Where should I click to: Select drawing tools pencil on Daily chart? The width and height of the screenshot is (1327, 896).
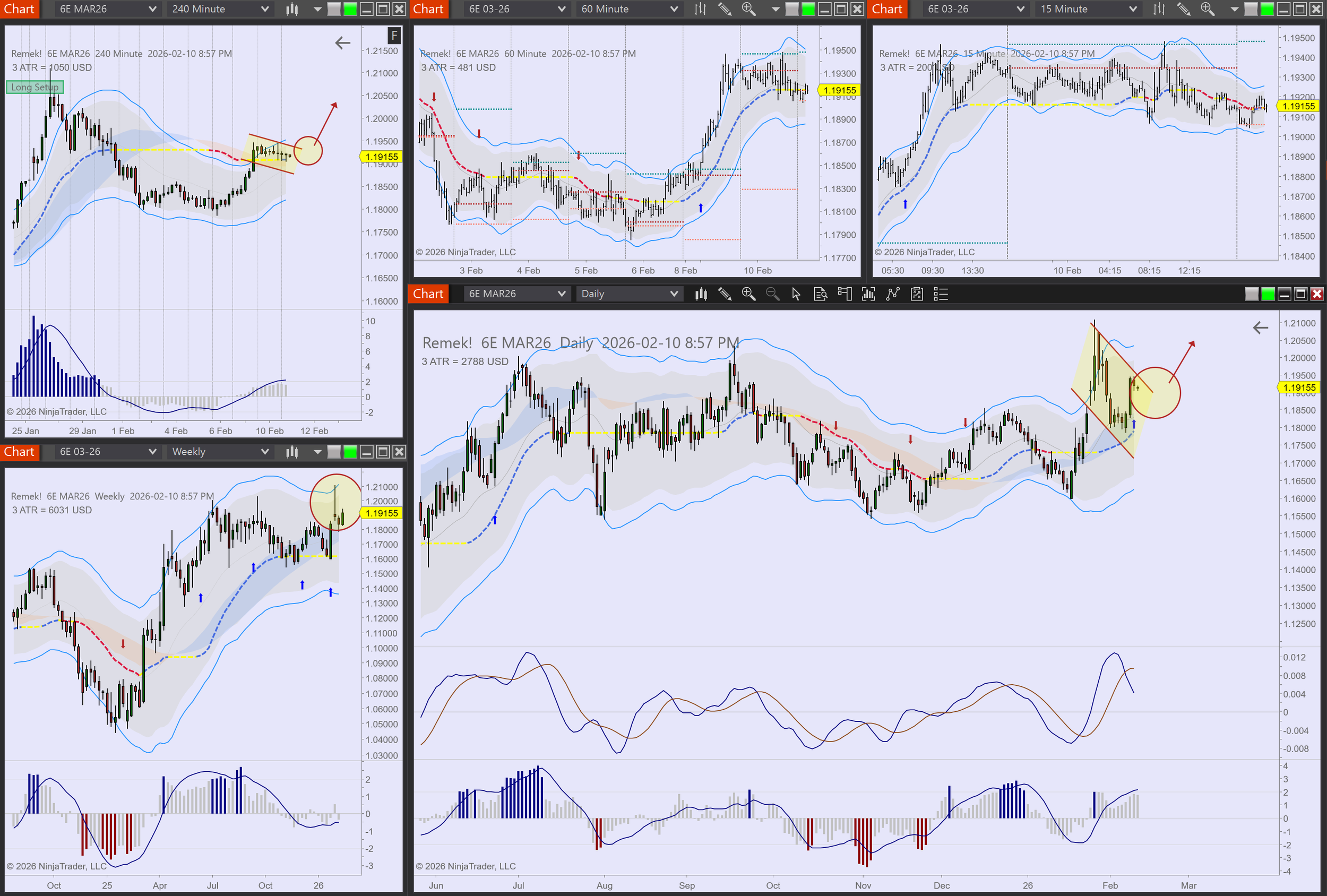point(725,294)
